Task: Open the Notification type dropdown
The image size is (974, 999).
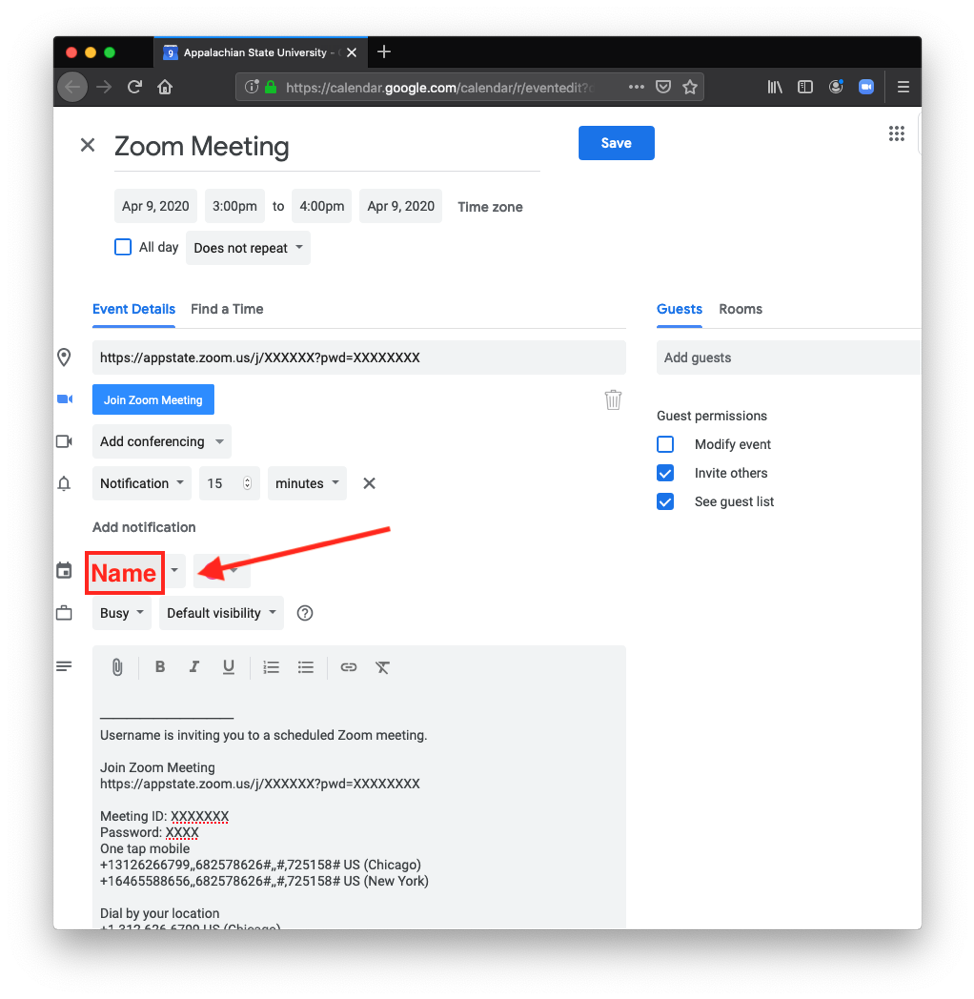Action: [142, 484]
